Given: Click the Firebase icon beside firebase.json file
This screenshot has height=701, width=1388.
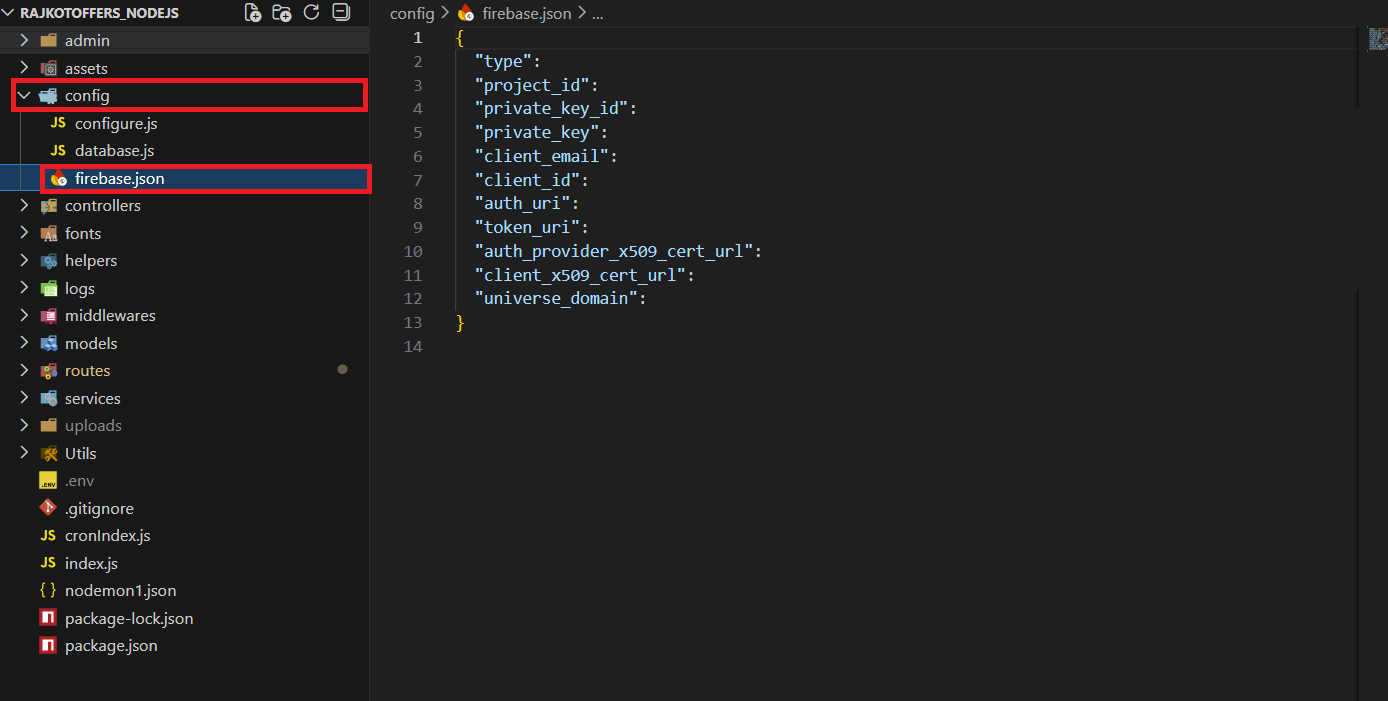Looking at the screenshot, I should (x=58, y=179).
